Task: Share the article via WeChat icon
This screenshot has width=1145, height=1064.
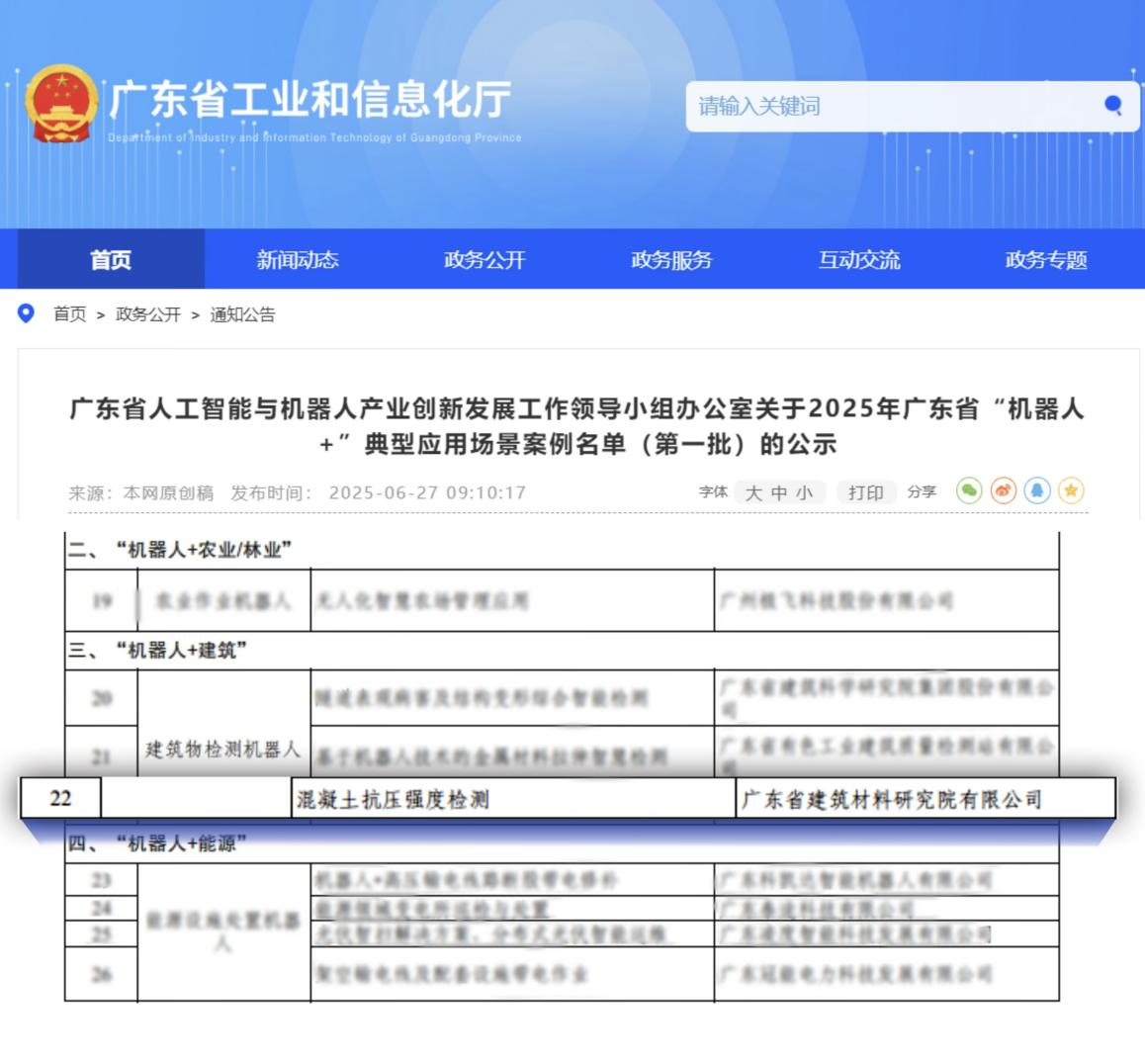Action: [969, 491]
